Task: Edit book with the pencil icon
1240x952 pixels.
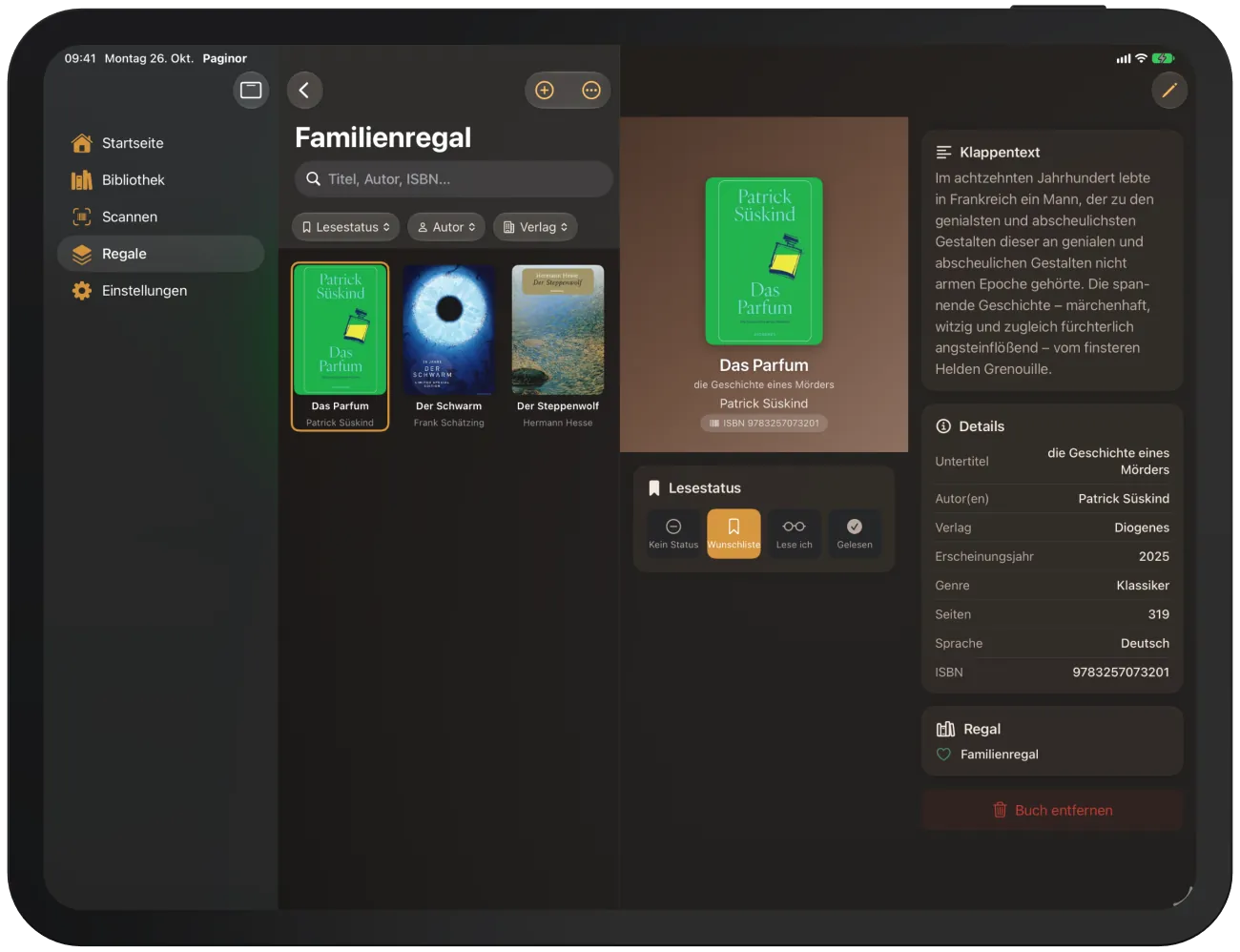Action: click(x=1169, y=90)
